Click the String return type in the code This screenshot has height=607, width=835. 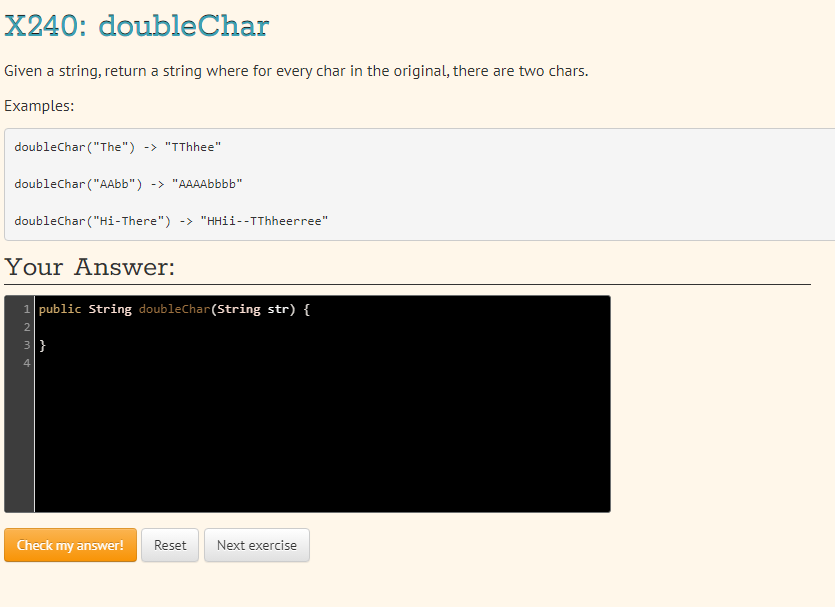[108, 308]
